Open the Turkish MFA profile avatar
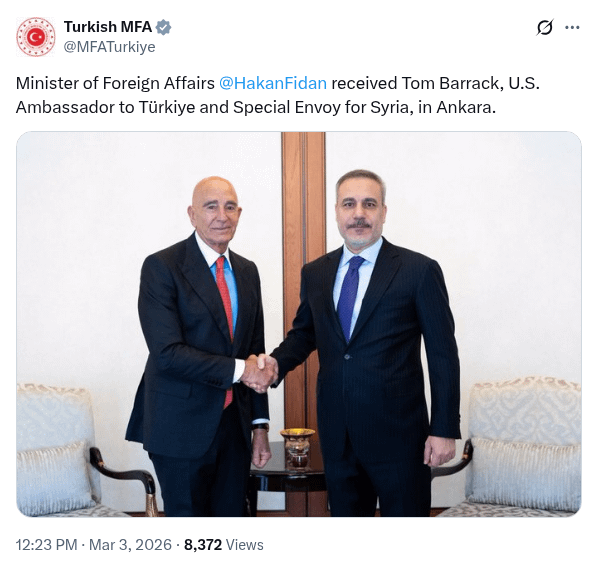The image size is (598, 564). tap(35, 37)
